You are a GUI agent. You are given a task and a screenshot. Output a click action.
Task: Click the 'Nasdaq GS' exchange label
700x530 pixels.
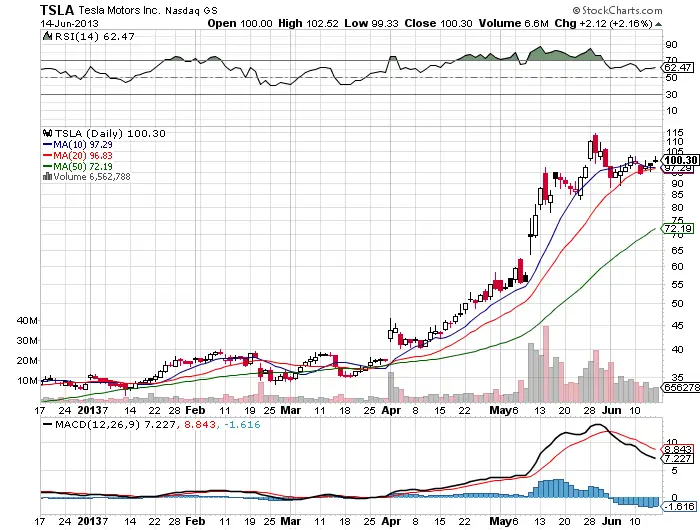pyautogui.click(x=191, y=11)
